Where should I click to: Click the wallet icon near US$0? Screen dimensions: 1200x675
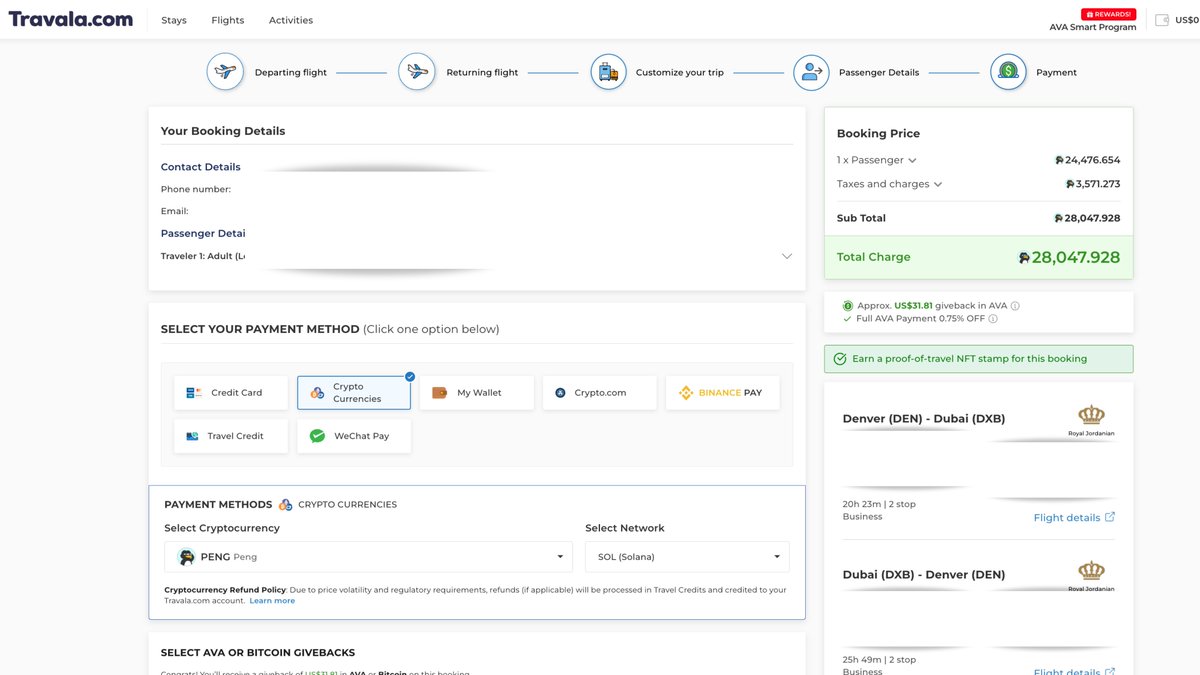coord(1162,20)
